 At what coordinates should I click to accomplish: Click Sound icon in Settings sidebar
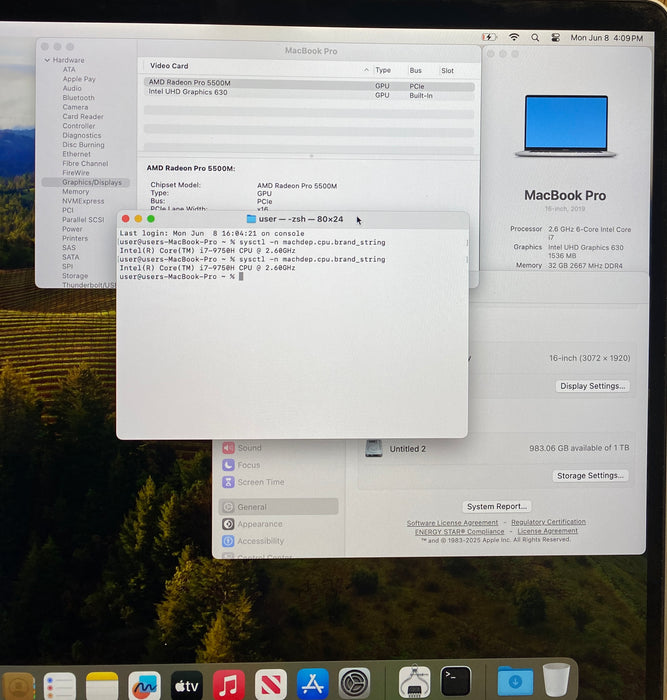pos(228,448)
